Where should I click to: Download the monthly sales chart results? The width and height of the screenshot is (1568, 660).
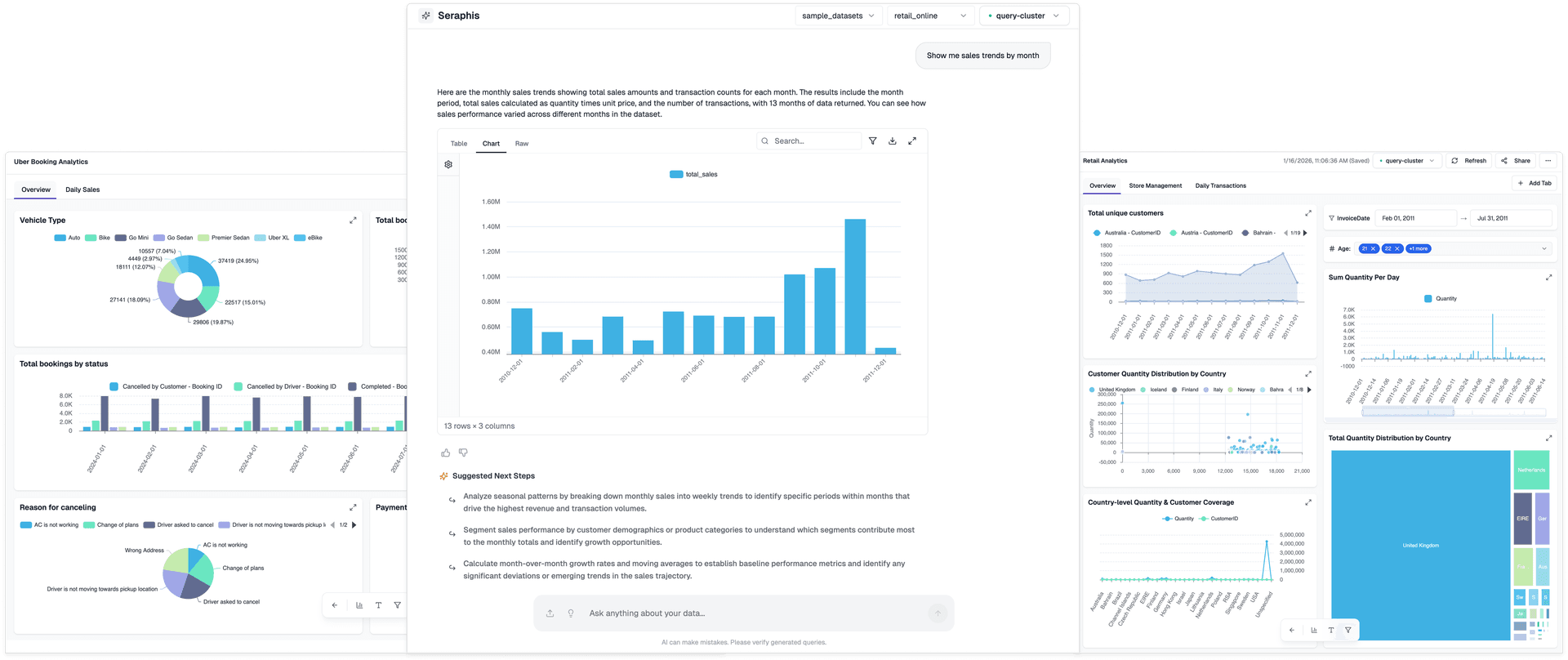pos(893,141)
